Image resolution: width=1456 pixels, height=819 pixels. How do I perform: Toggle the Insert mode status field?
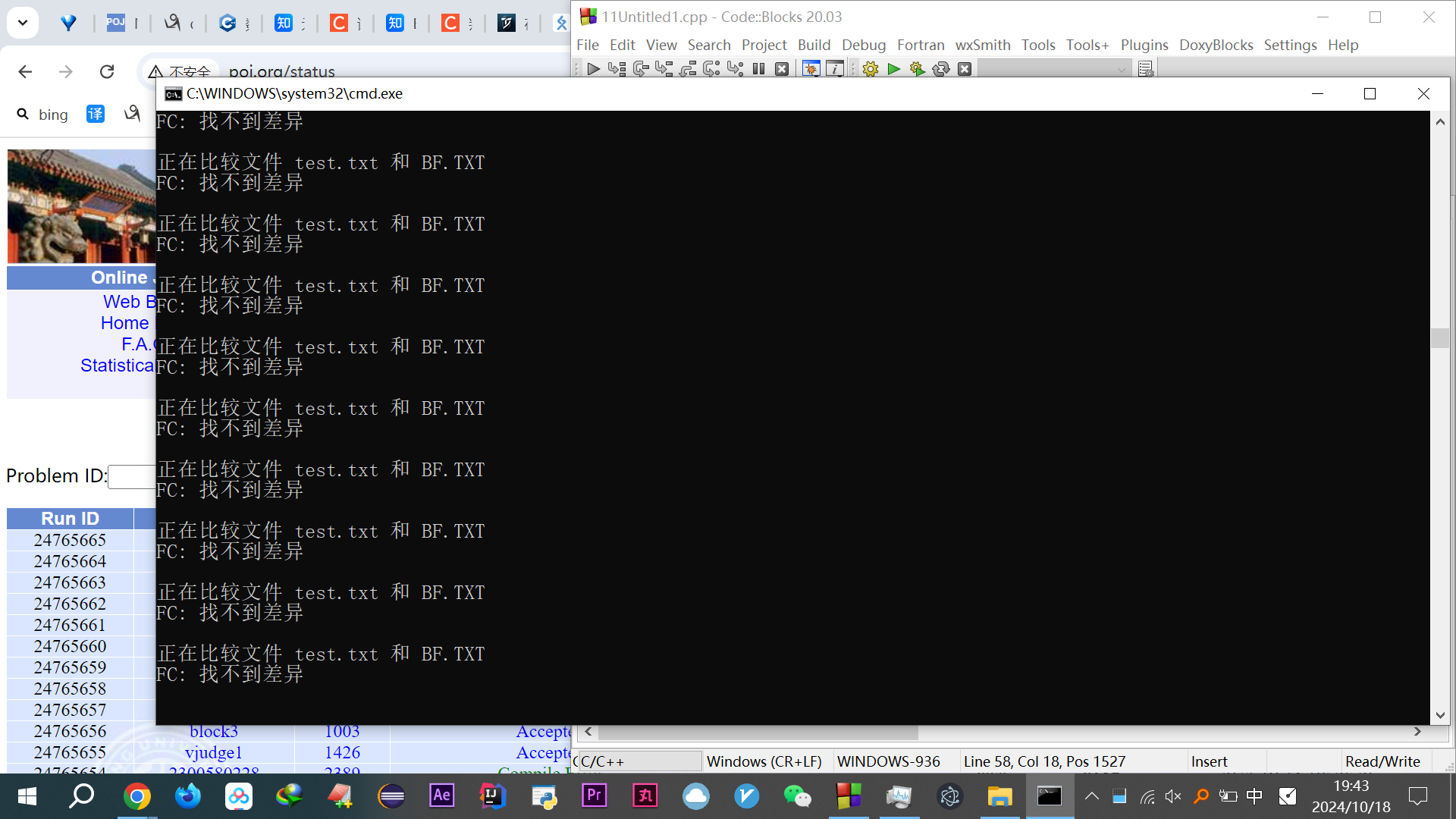tap(1209, 761)
